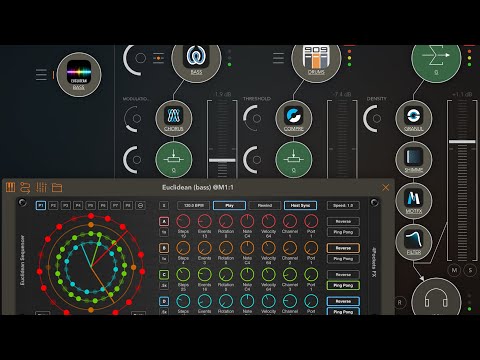Screen dimensions: 480x360
Task: Open the FILTER effect node
Action: pyautogui.click(x=414, y=242)
